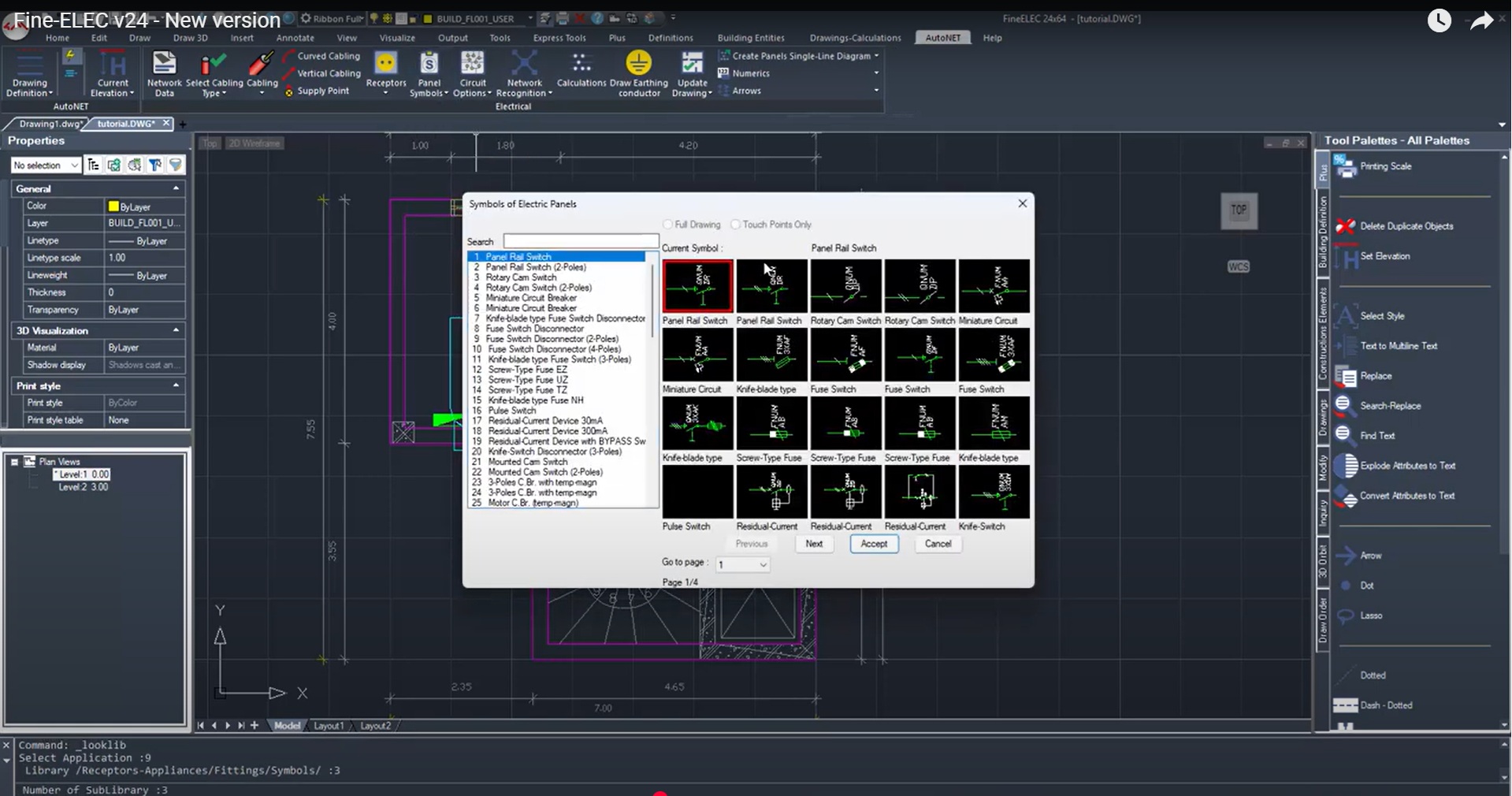The width and height of the screenshot is (1512, 796).
Task: Select Draw Earthing conductor
Action: (x=639, y=73)
